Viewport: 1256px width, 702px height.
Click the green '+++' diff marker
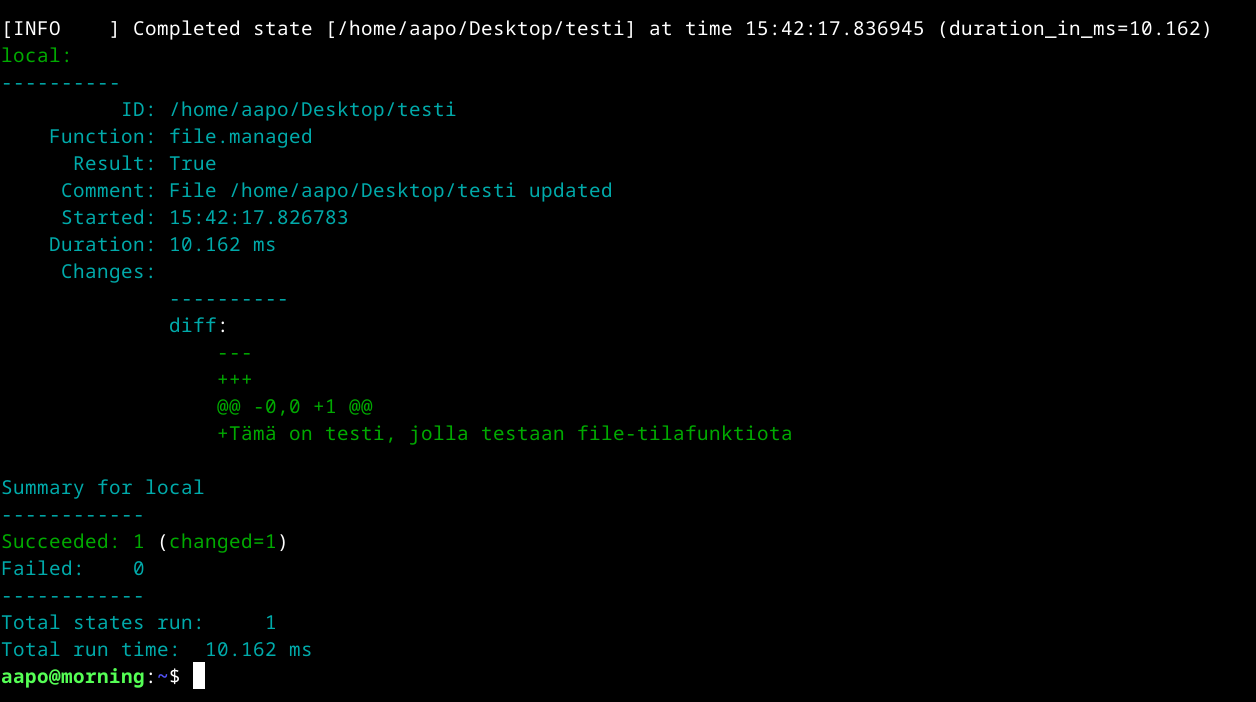(234, 380)
